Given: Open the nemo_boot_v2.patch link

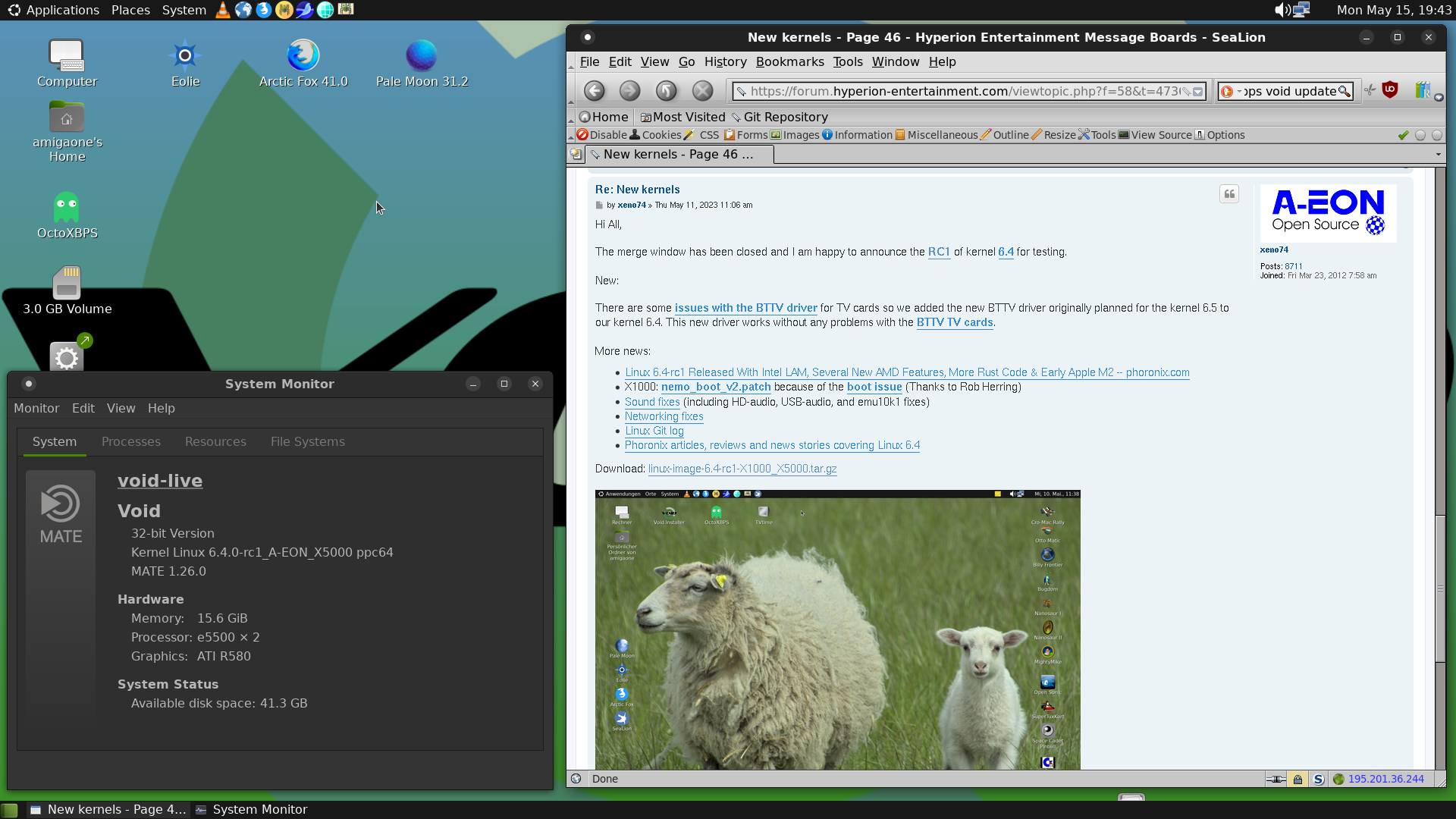Looking at the screenshot, I should (716, 387).
